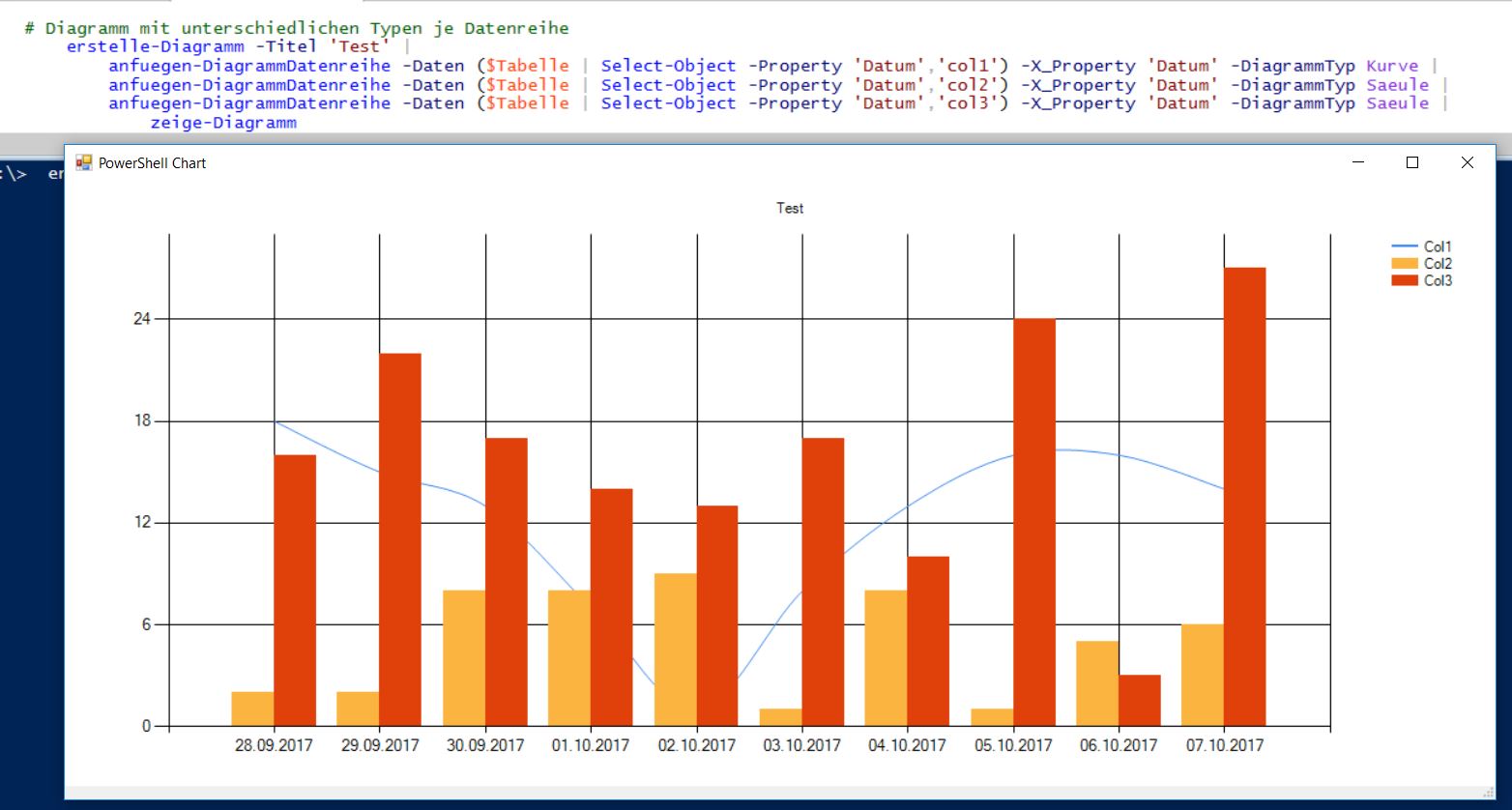Click the y-axis value 0
The width and height of the screenshot is (1512, 810).
pos(147,726)
